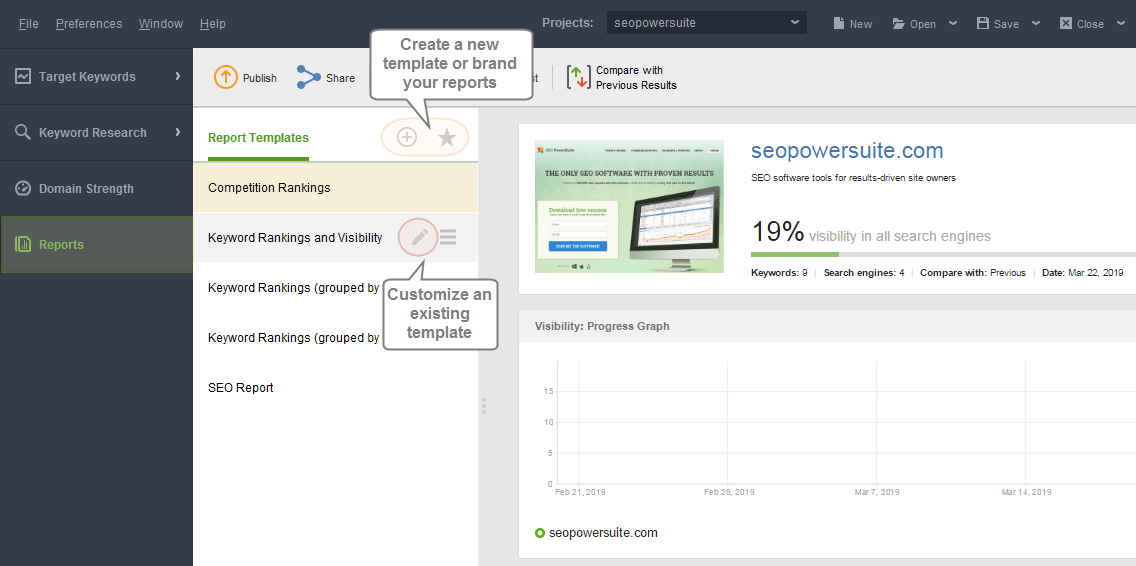Click the Search engines: 4 text
1136x566 pixels.
[864, 272]
